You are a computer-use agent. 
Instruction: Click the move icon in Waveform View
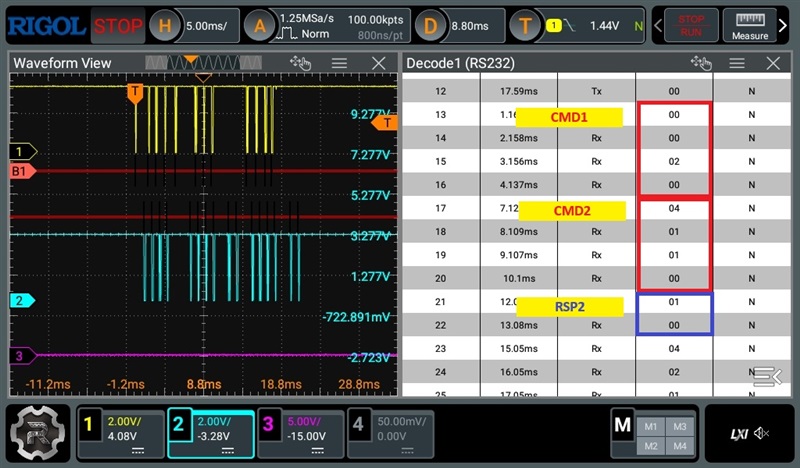[301, 63]
